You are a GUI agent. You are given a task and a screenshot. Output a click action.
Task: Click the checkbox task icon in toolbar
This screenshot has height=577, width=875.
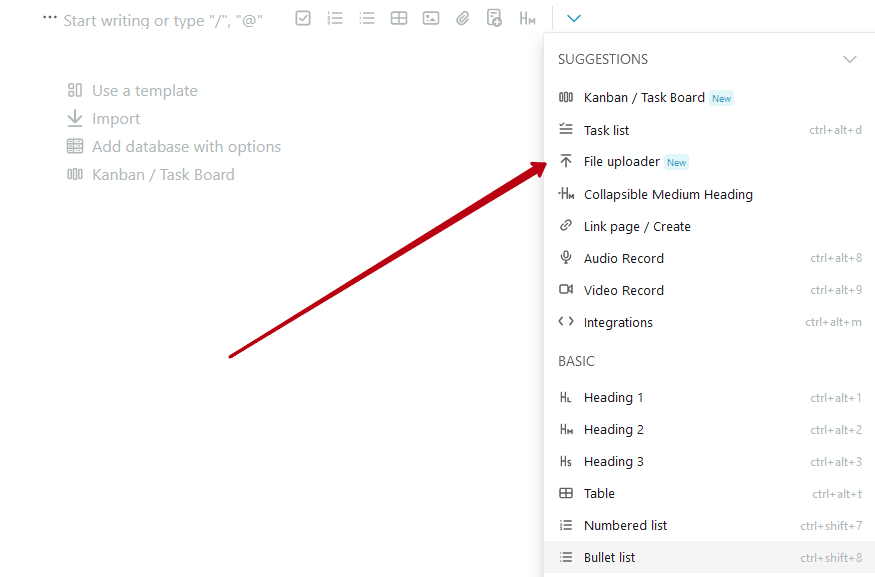[x=303, y=18]
